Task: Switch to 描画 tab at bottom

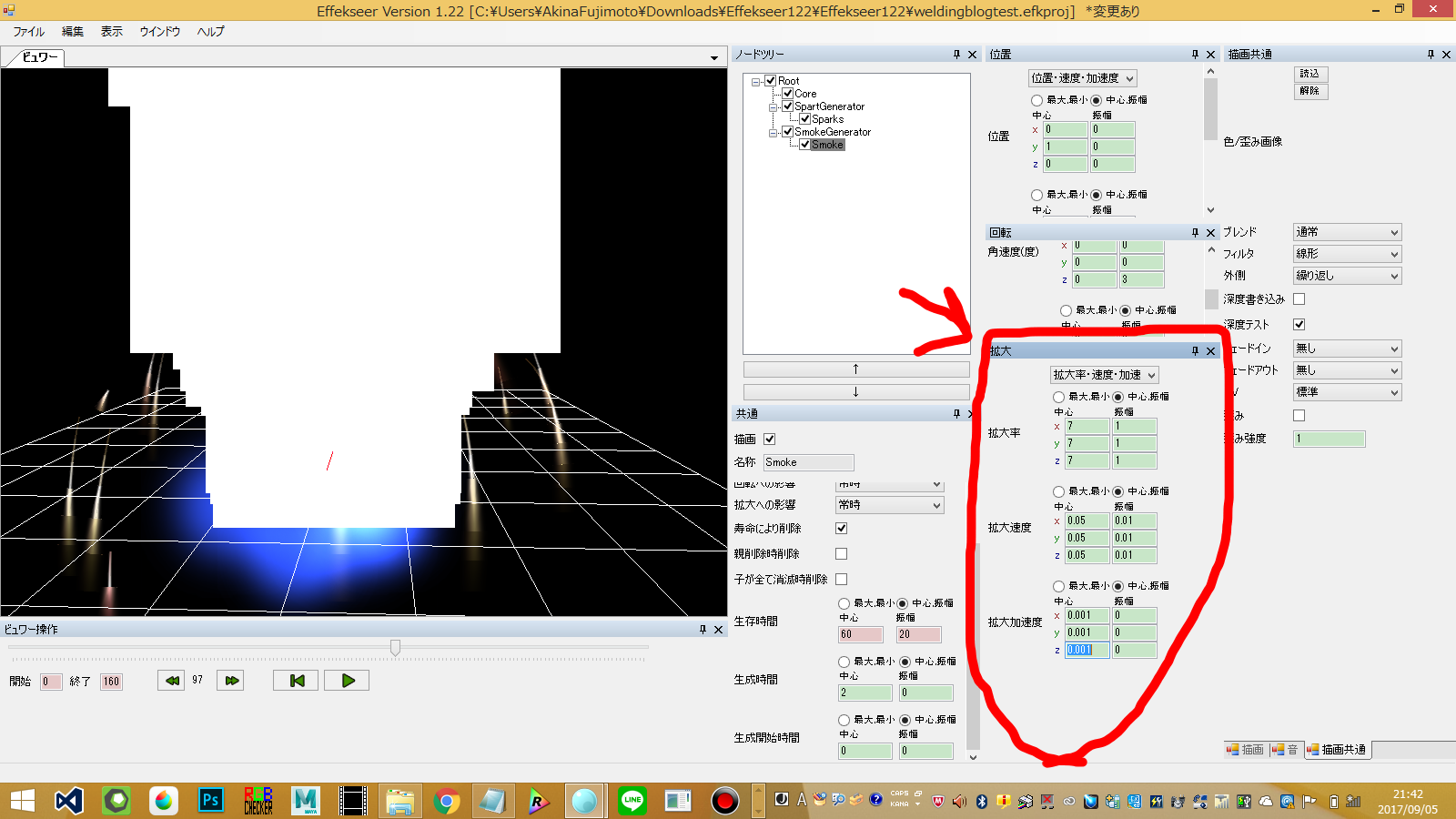Action: (x=1245, y=750)
